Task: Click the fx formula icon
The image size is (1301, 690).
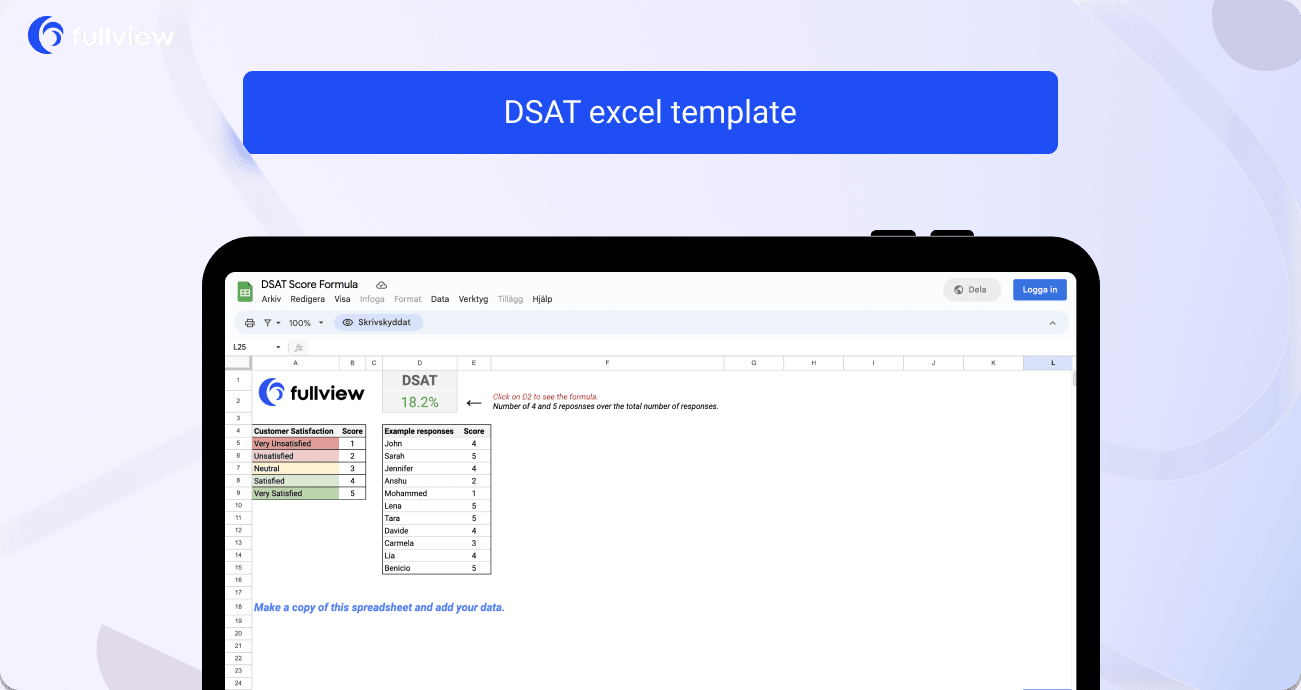Action: [298, 346]
